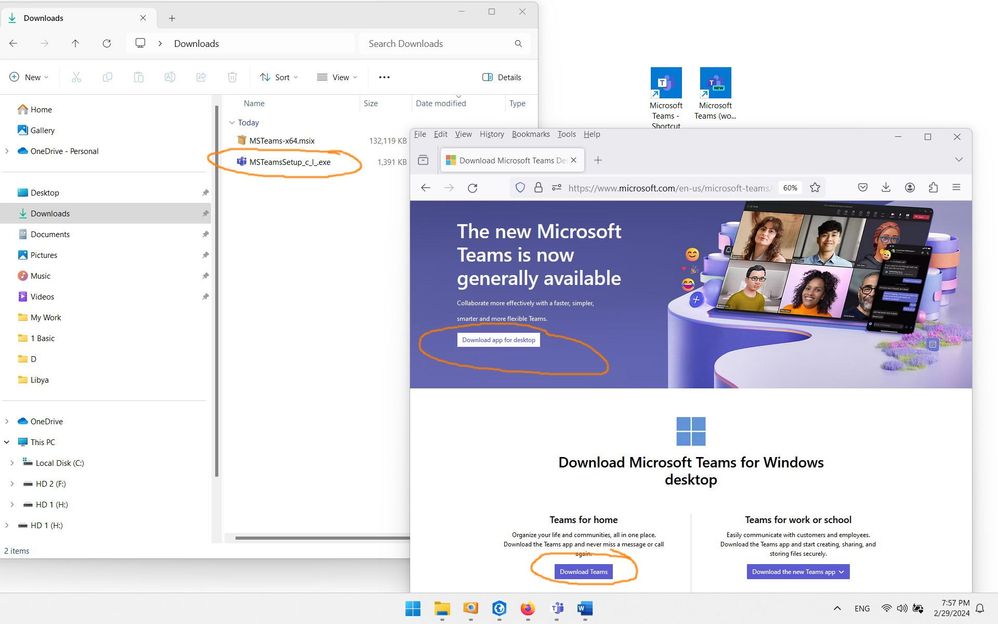The width and height of the screenshot is (998, 624).
Task: Toggle the Details pane in Explorer
Action: 502,77
